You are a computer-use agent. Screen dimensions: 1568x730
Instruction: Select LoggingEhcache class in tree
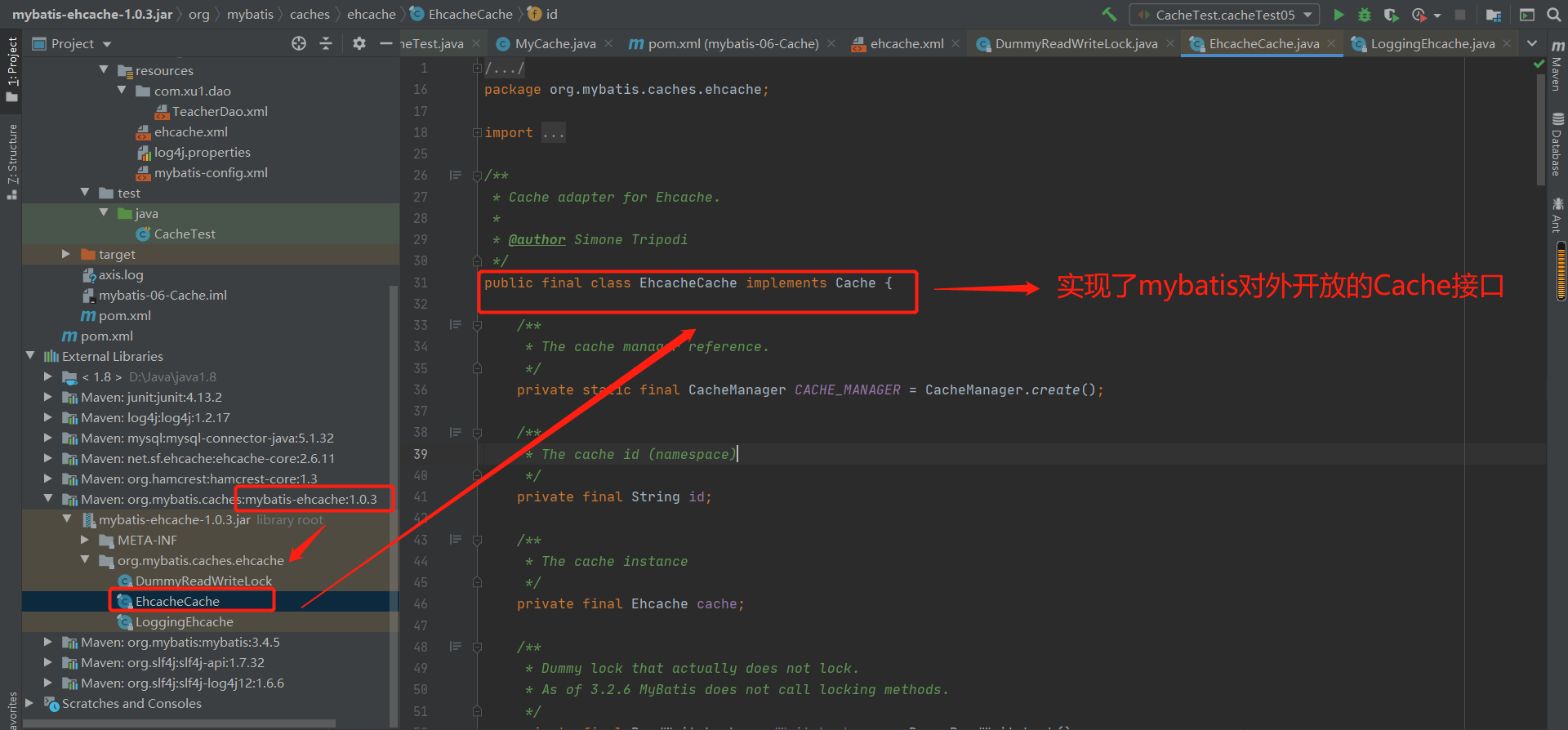coord(176,621)
